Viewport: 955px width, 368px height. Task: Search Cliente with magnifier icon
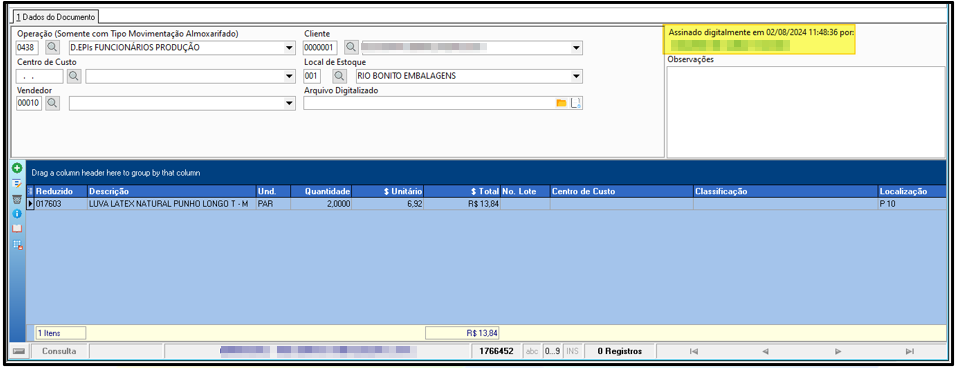[x=351, y=48]
